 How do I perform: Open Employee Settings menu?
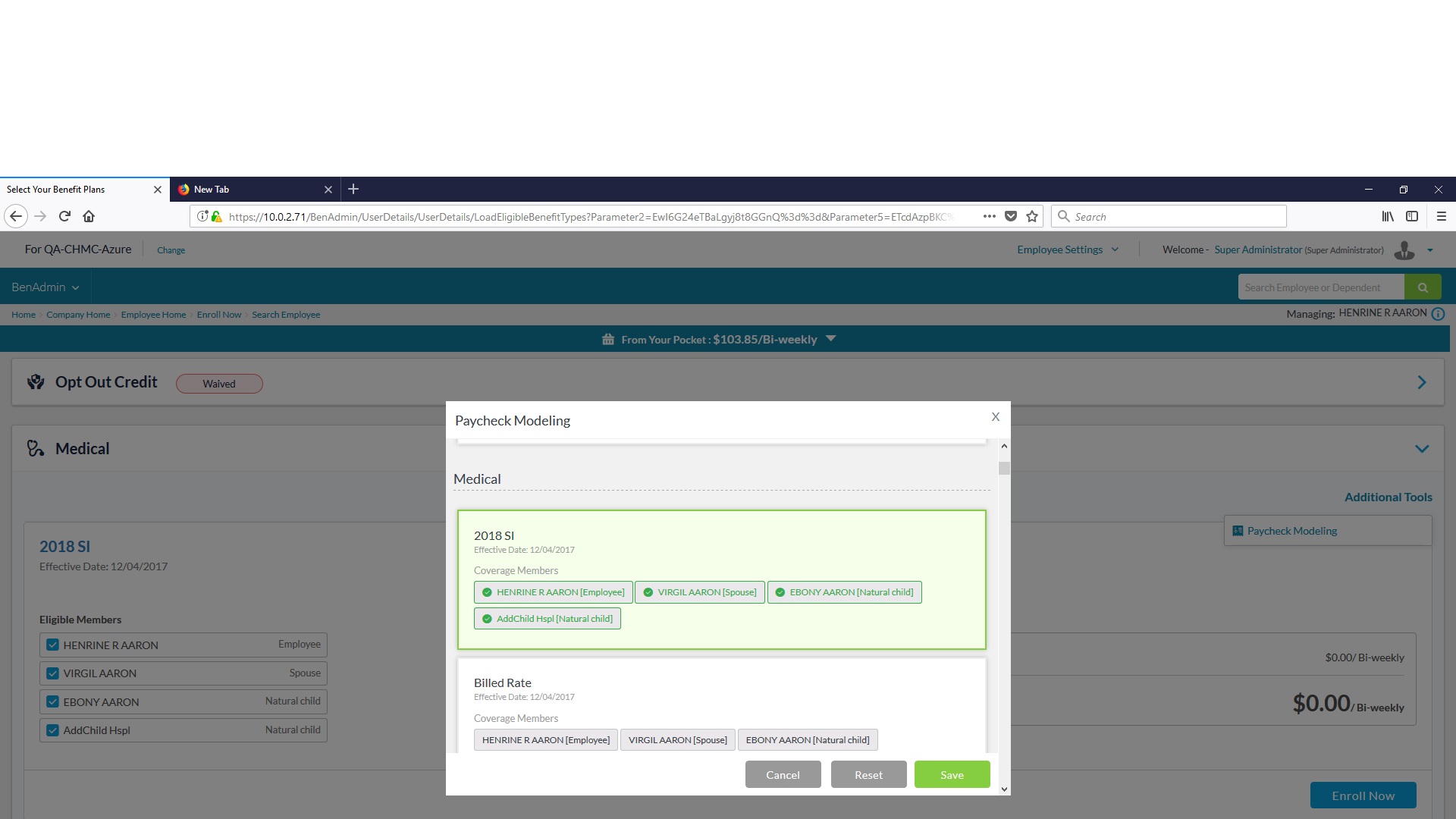click(x=1067, y=249)
